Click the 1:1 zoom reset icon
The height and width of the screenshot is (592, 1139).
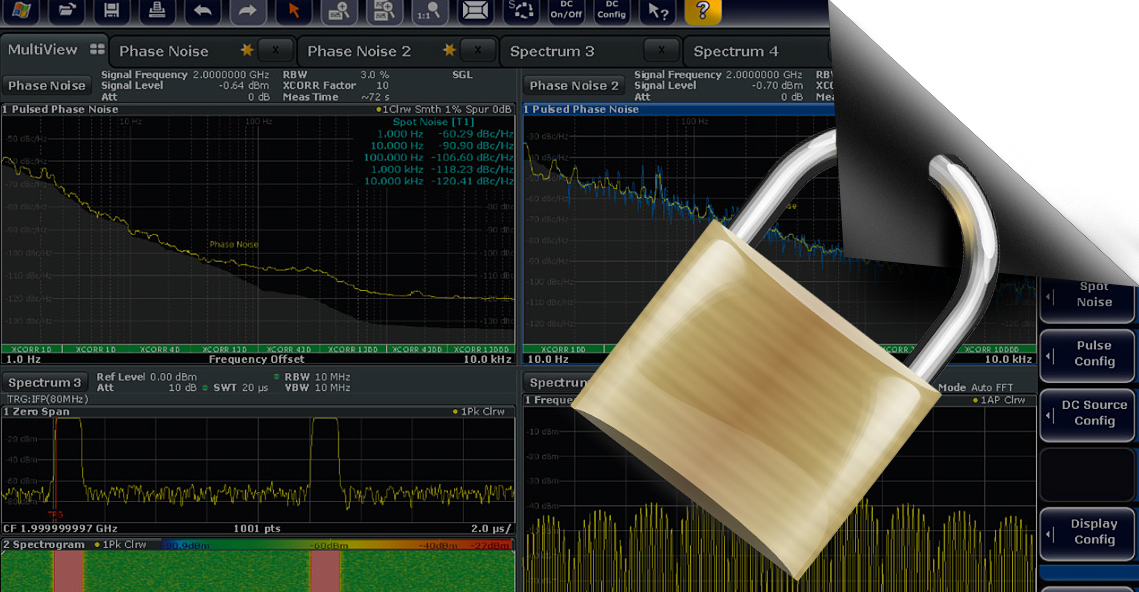430,11
